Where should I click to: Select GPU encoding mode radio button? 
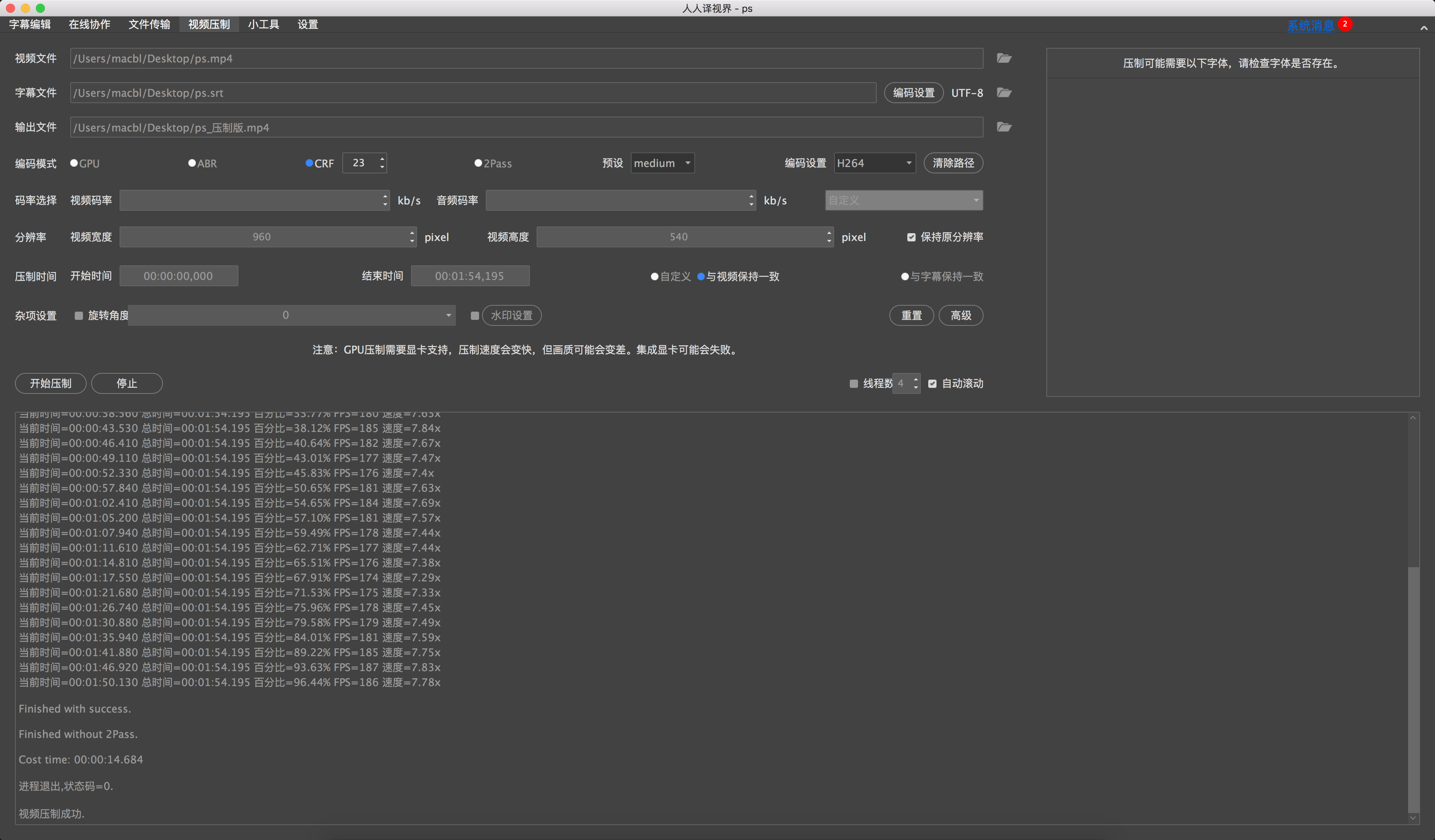pyautogui.click(x=74, y=163)
